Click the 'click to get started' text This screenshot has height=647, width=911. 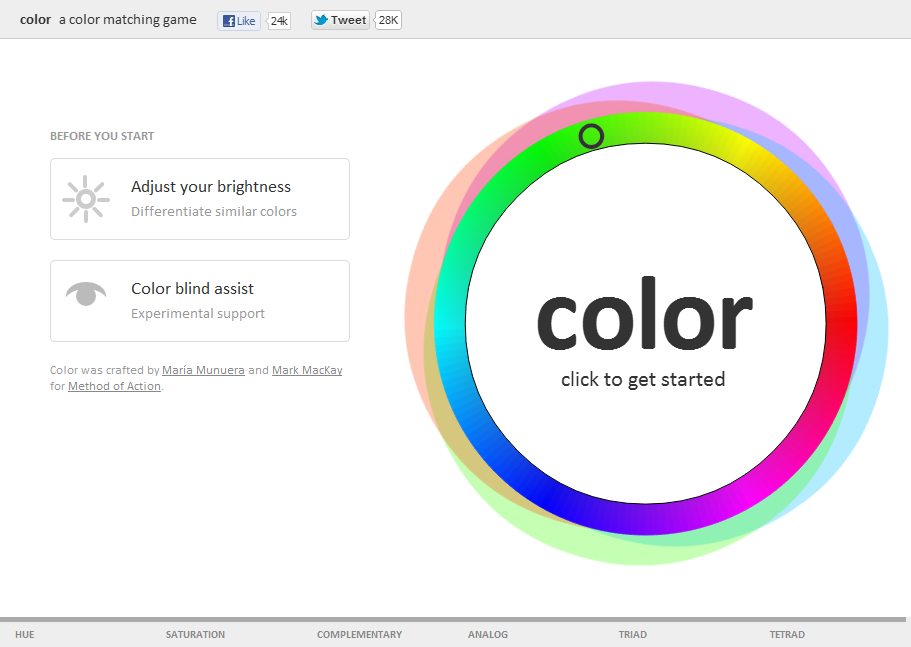[643, 379]
